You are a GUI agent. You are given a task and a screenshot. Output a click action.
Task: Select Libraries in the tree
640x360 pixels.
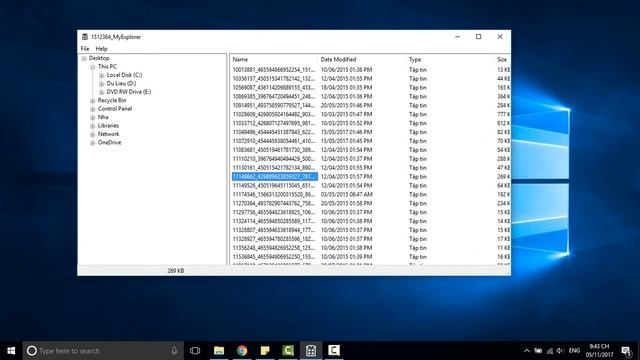click(108, 126)
